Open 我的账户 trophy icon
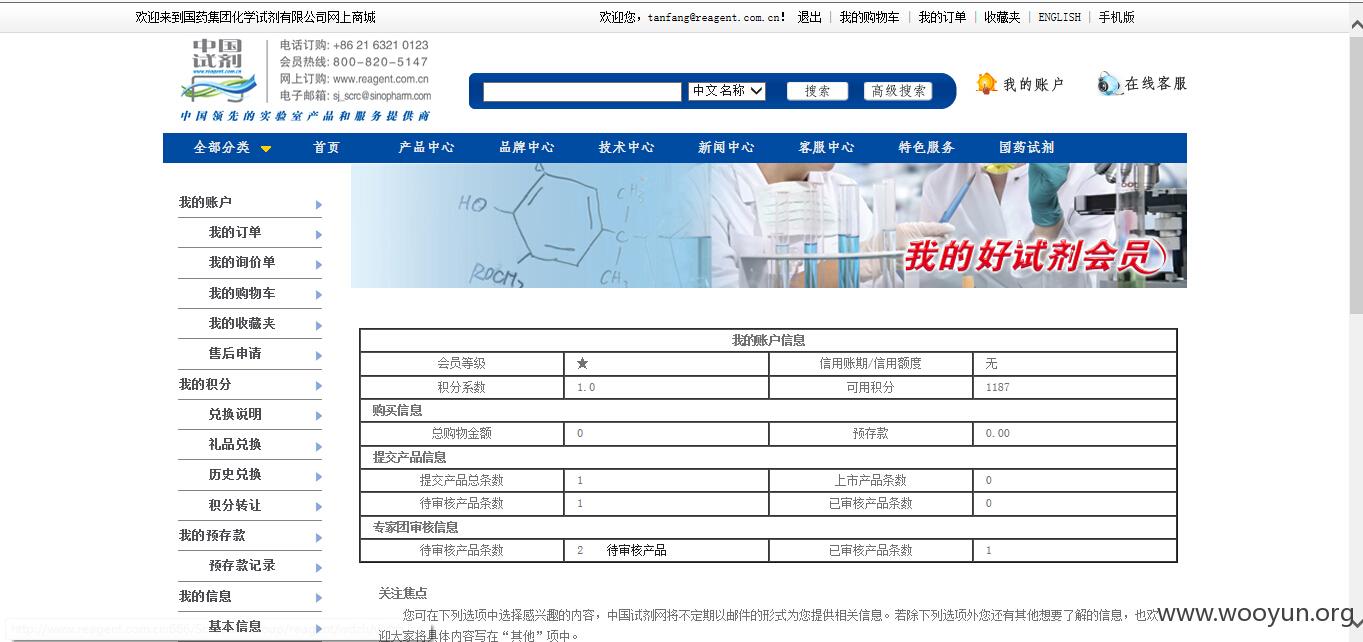This screenshot has height=642, width=1363. click(x=987, y=84)
